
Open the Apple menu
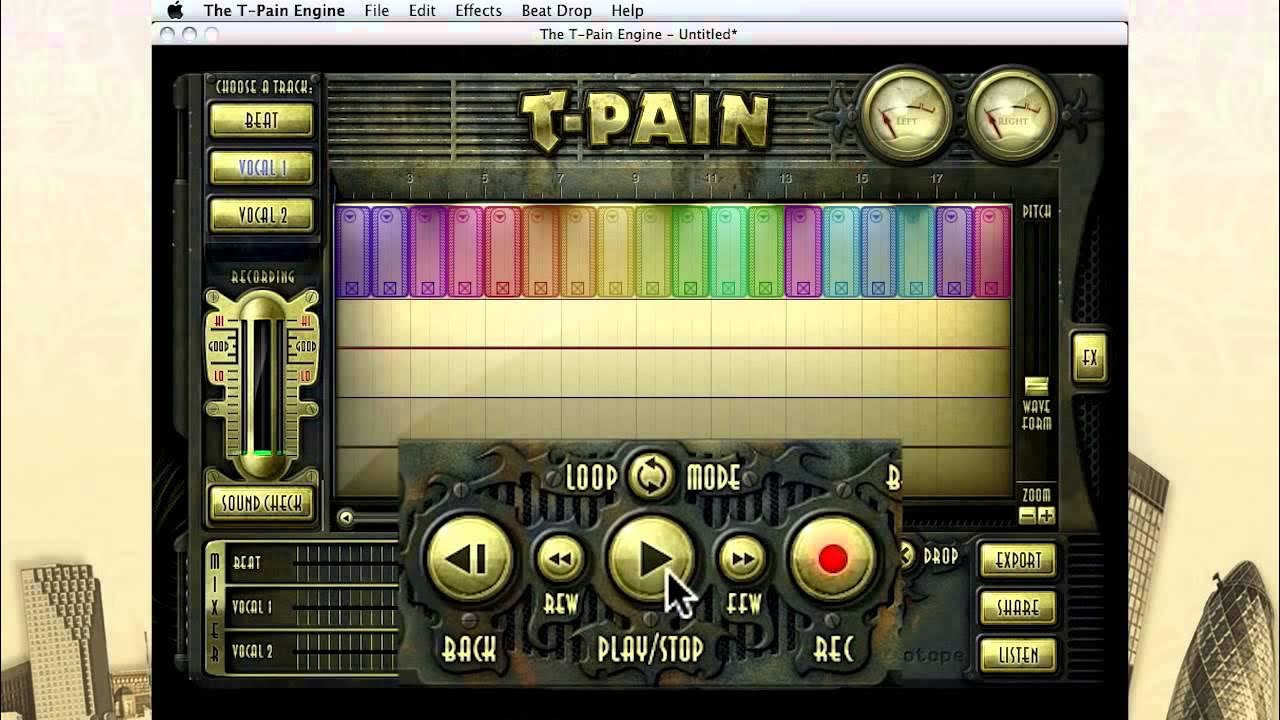176,10
